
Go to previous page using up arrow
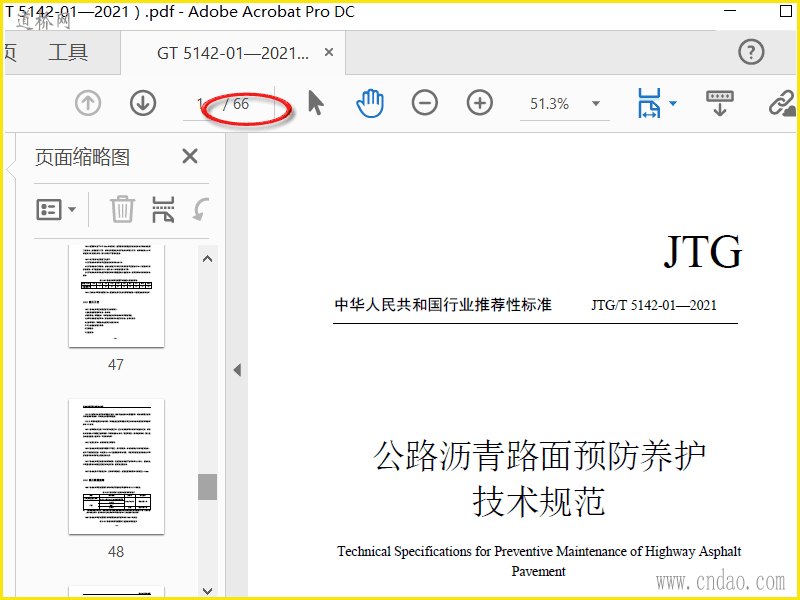click(88, 104)
